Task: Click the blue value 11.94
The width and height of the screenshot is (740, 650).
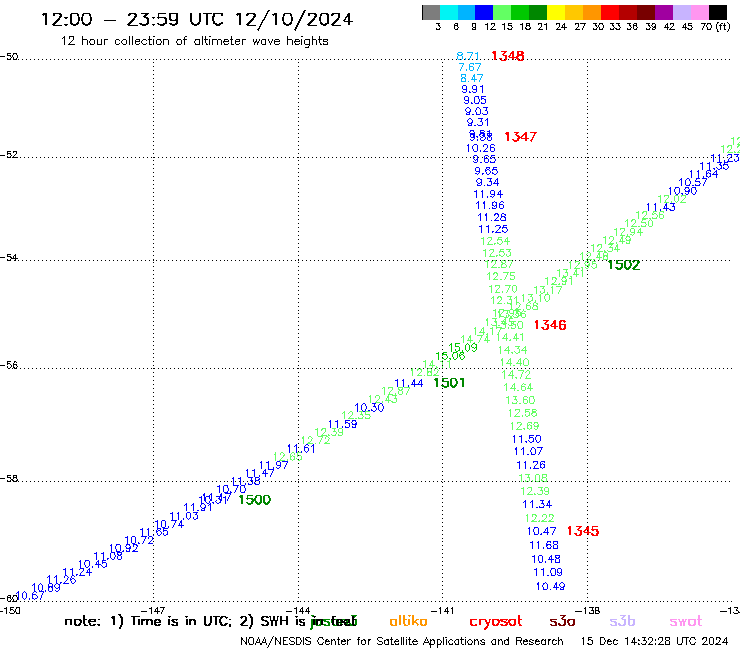Action: click(488, 194)
